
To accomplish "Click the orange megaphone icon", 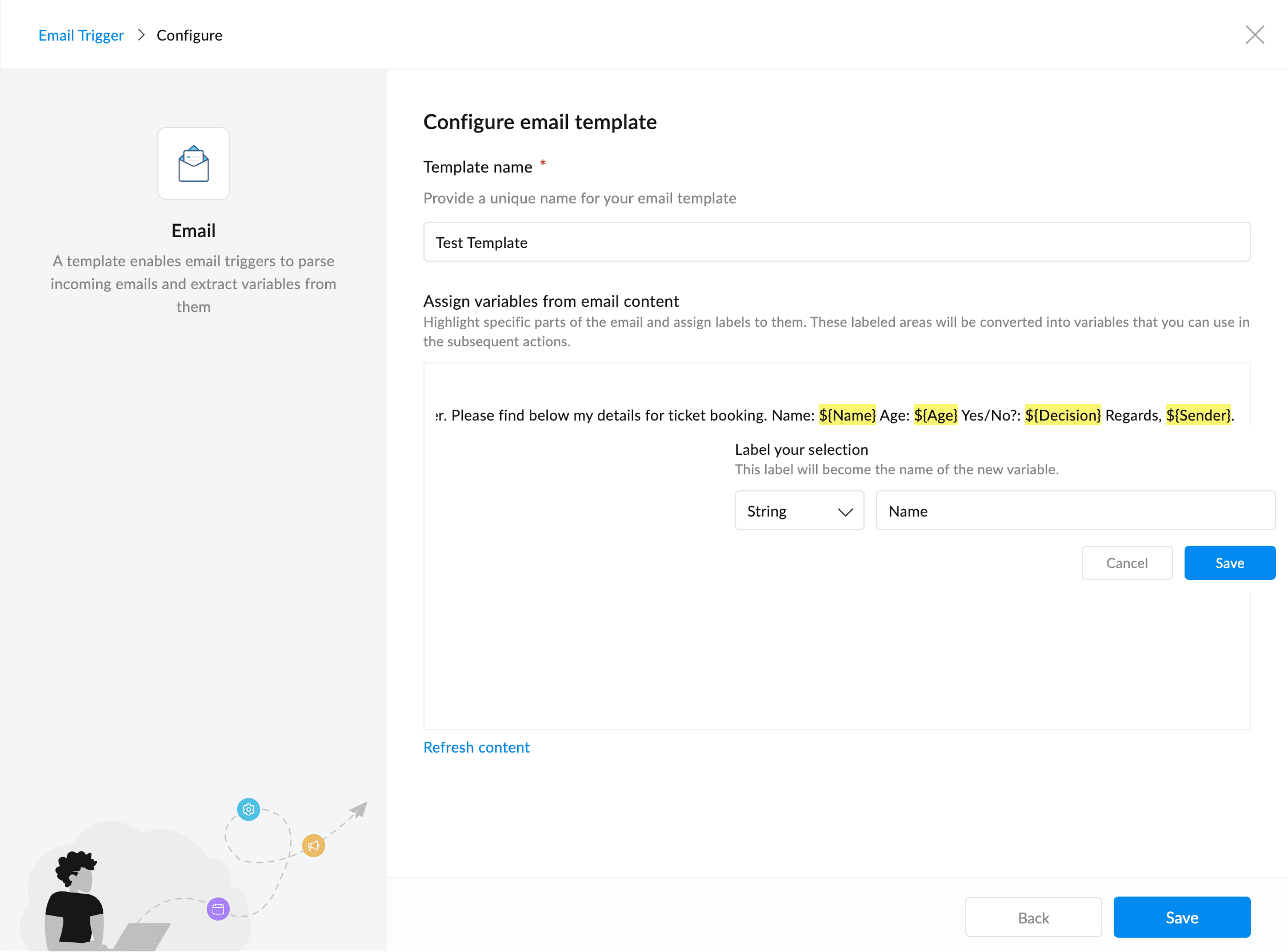I will coord(314,845).
